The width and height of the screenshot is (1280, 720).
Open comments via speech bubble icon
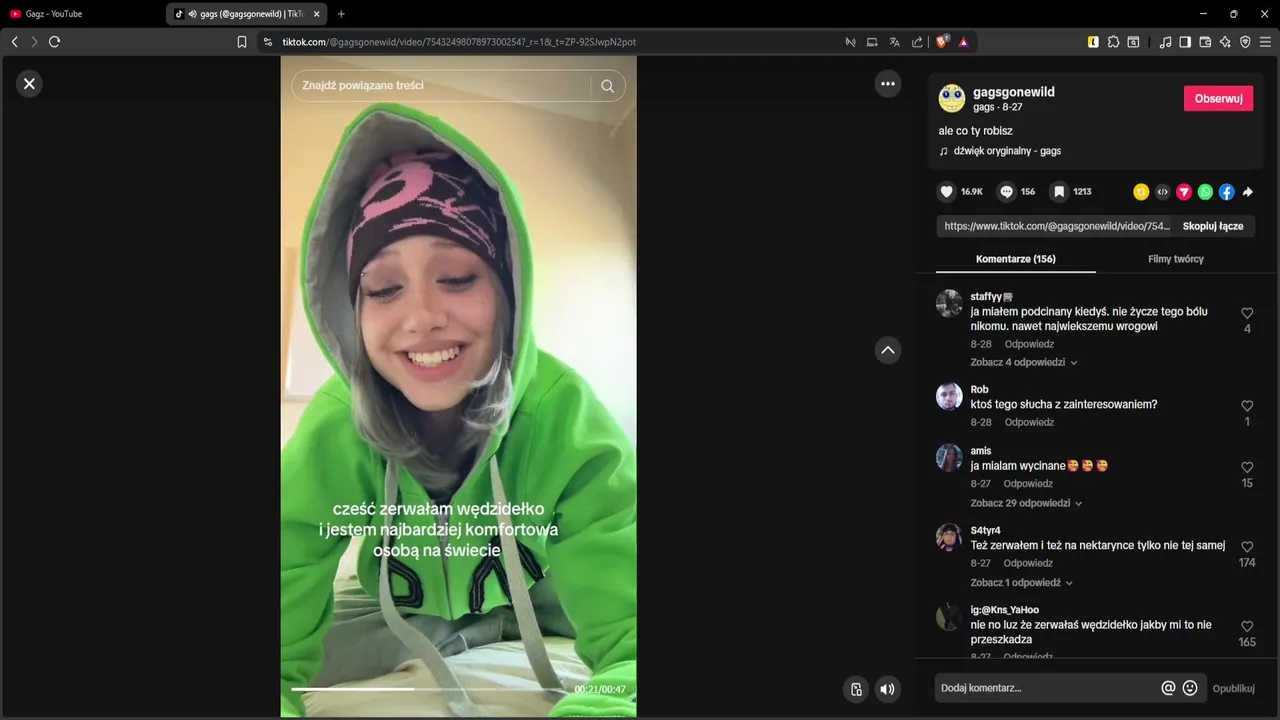click(1007, 191)
